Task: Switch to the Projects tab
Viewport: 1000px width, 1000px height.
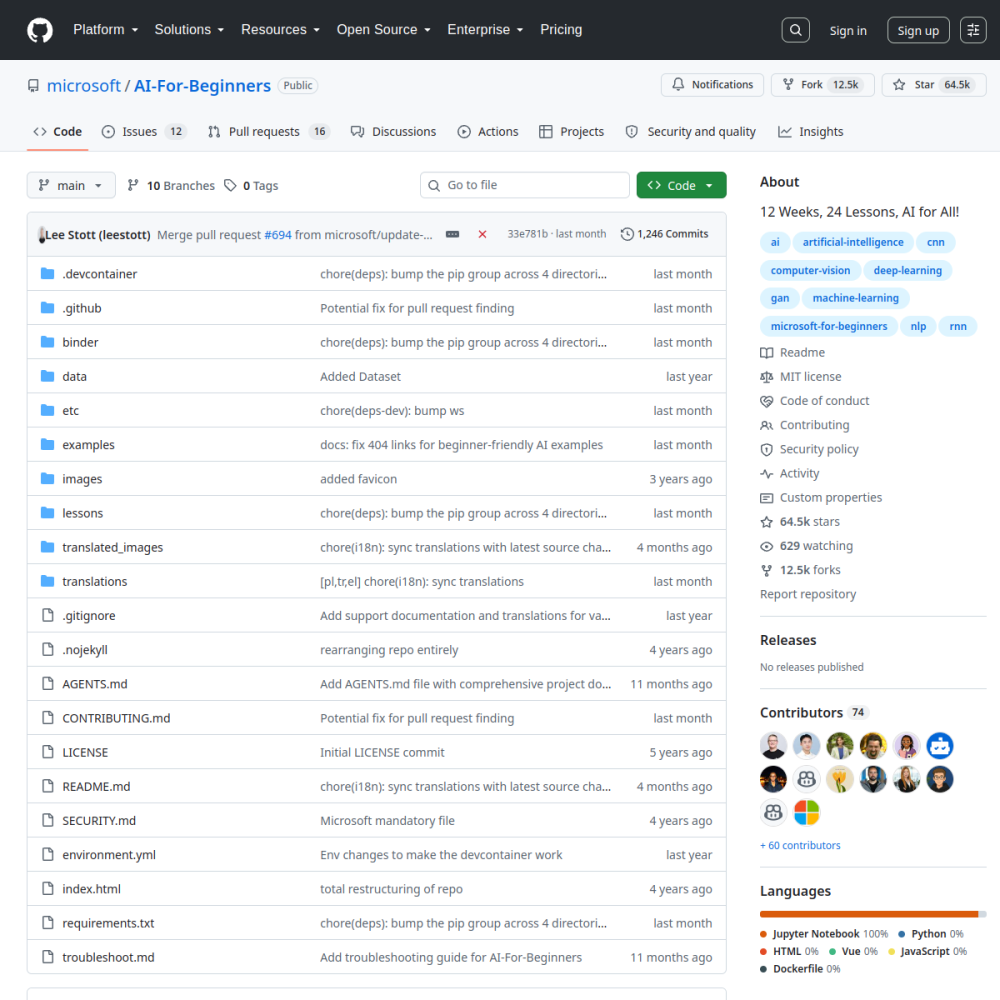Action: [571, 131]
